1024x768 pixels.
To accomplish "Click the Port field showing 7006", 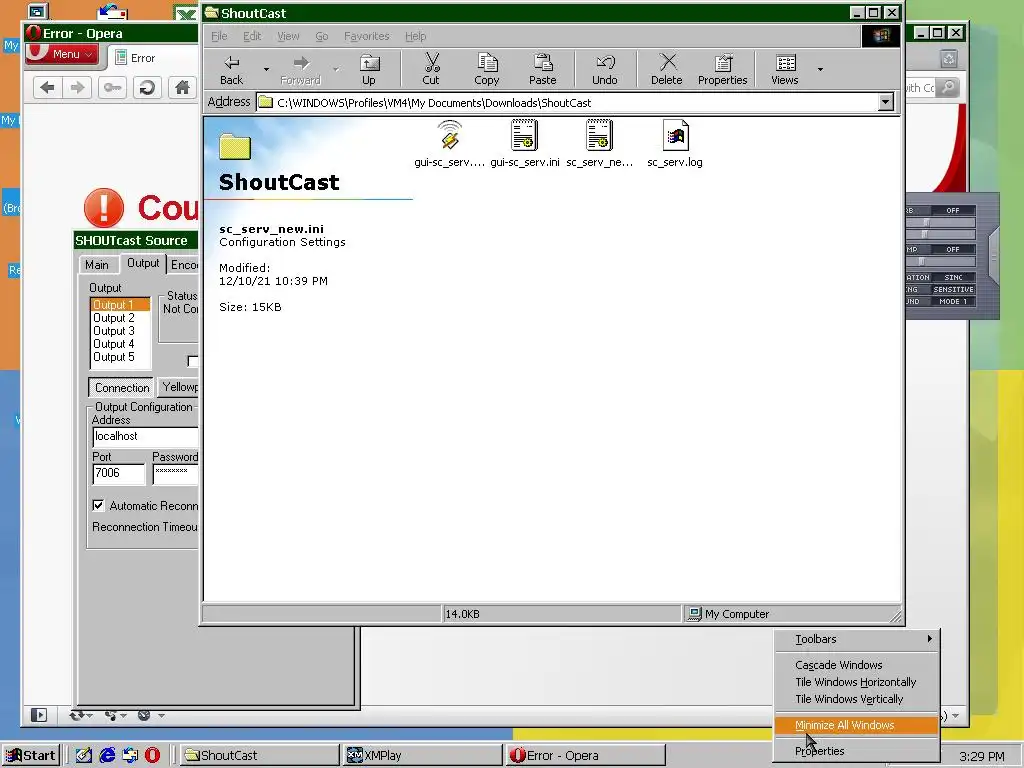I will point(118,473).
